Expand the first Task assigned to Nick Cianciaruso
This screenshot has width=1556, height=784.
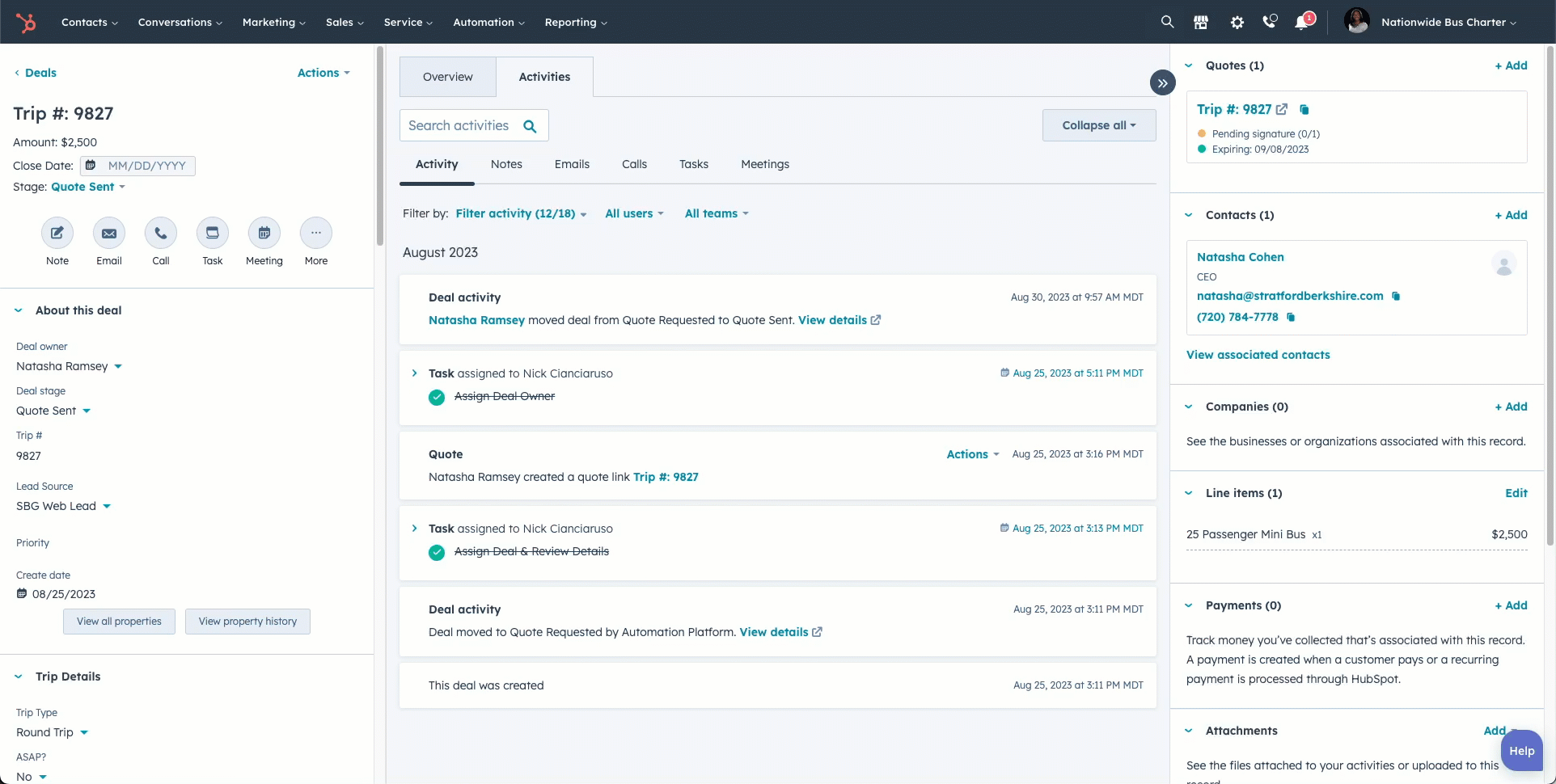[415, 373]
